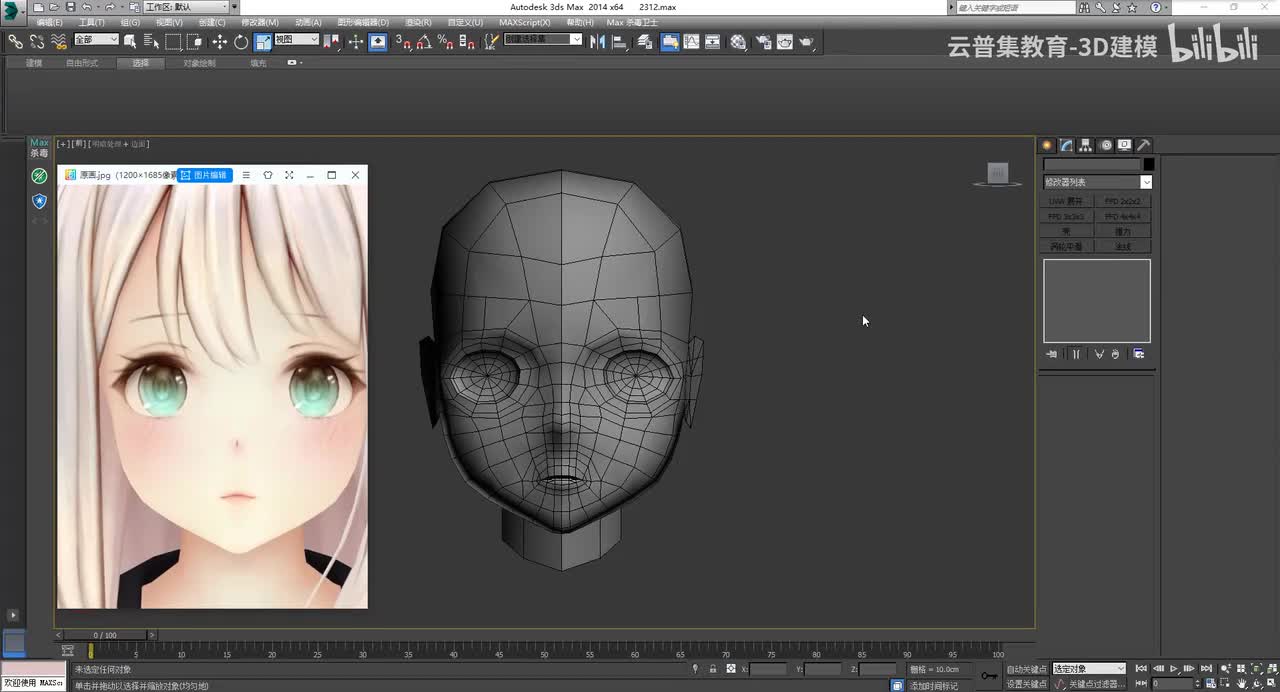Expand the modifier list (修改器列表) dropdown

pos(1146,182)
